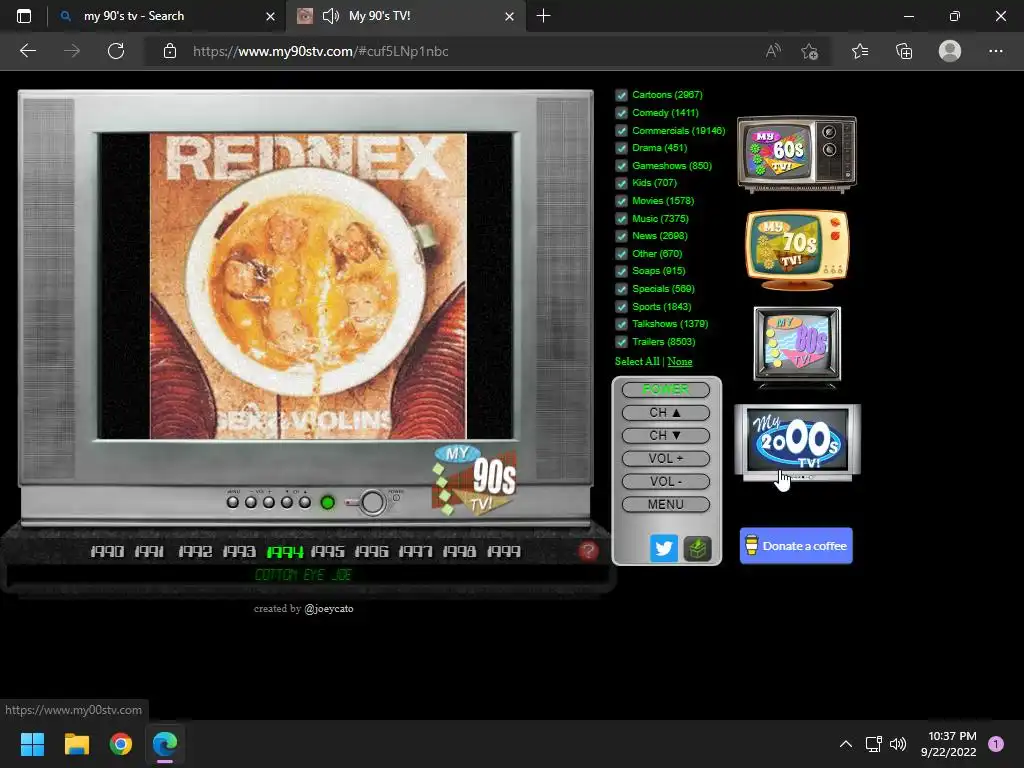Click CH down on the remote
This screenshot has height=768, width=1024.
665,436
